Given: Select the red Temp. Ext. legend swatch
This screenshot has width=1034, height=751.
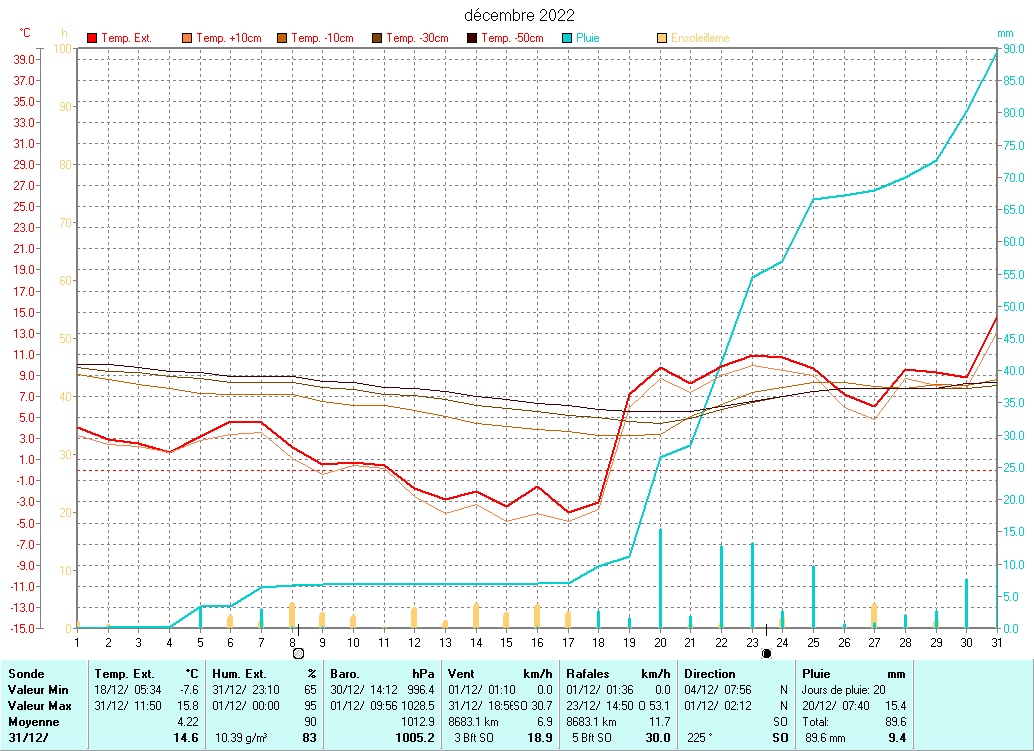Looking at the screenshot, I should [93, 39].
